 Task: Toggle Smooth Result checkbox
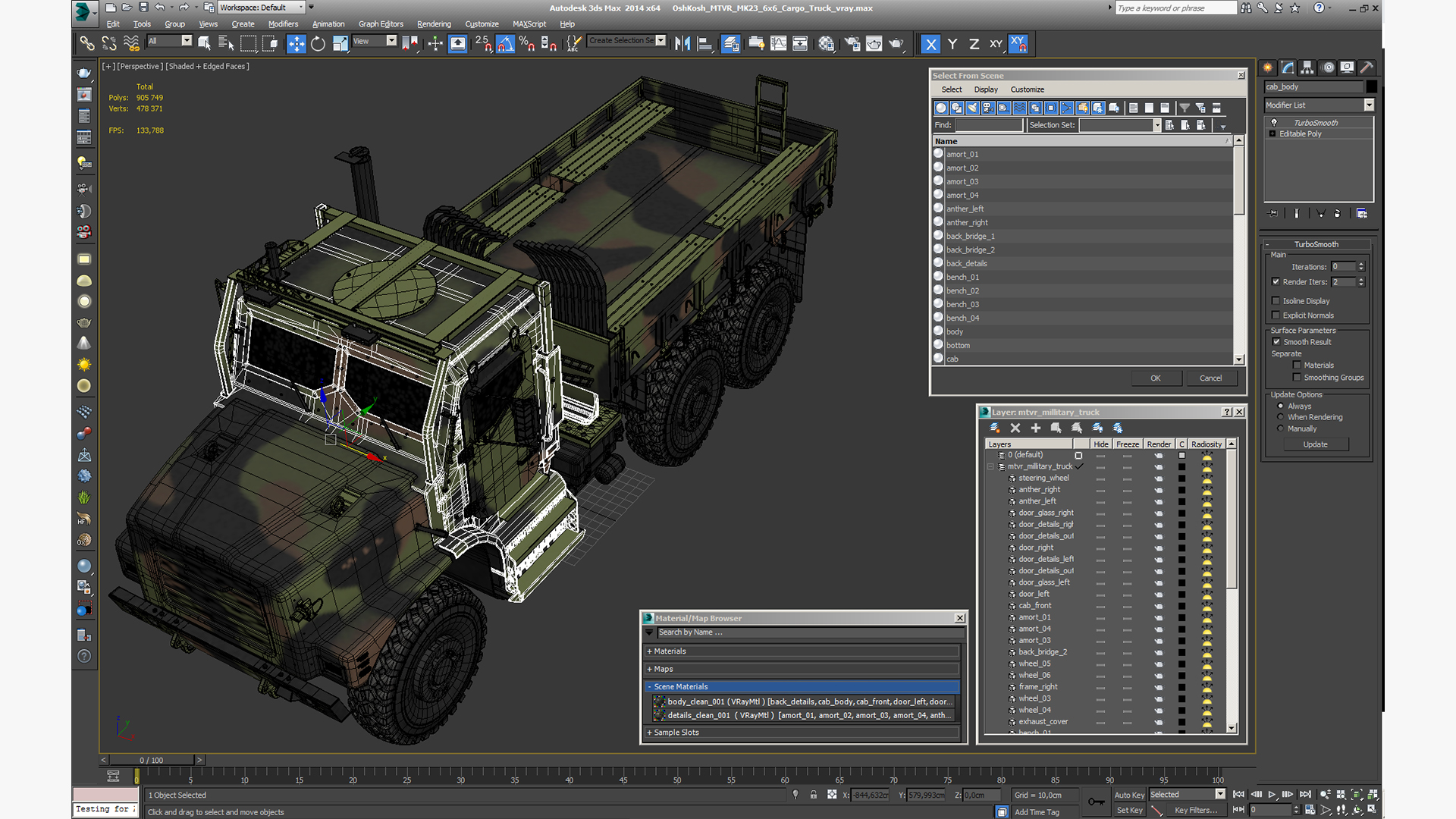coord(1276,342)
